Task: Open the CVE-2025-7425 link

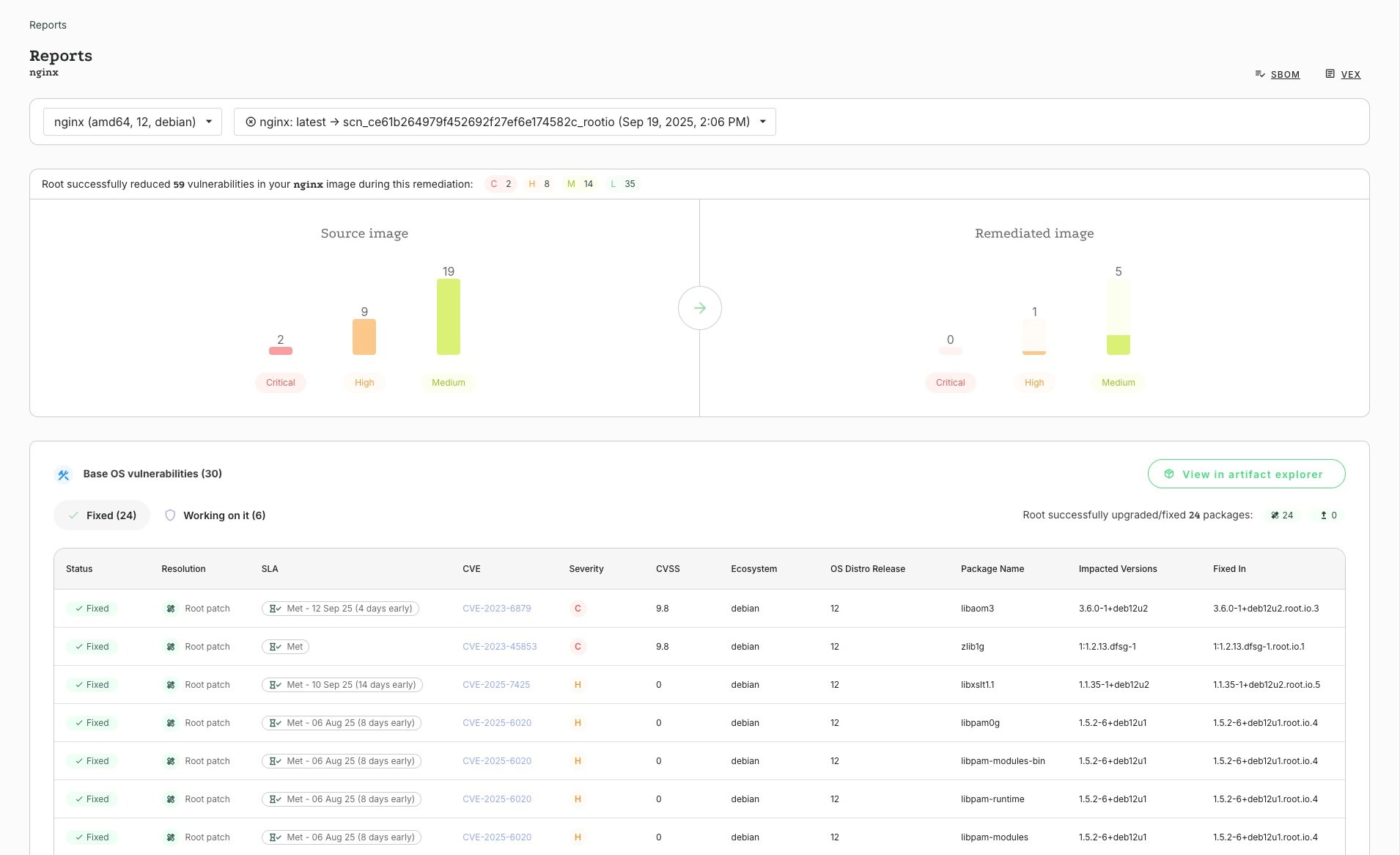Action: point(496,685)
